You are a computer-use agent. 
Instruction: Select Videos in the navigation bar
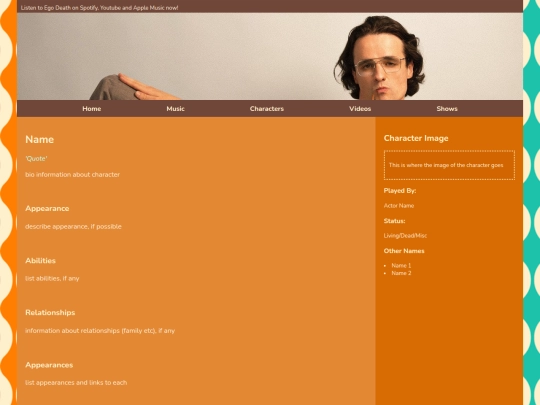[x=360, y=109]
